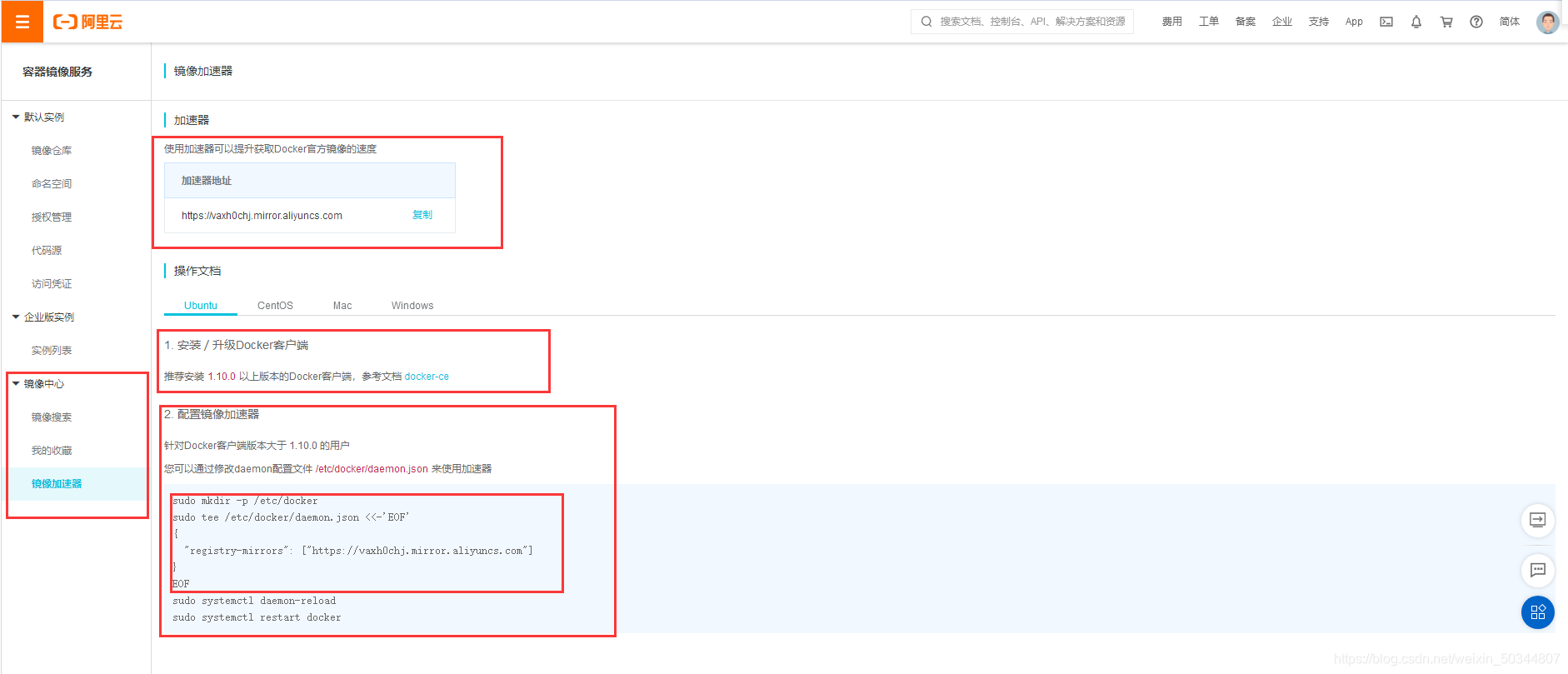Image resolution: width=1568 pixels, height=674 pixels.
Task: Open the 企业 menu
Action: point(1282,22)
